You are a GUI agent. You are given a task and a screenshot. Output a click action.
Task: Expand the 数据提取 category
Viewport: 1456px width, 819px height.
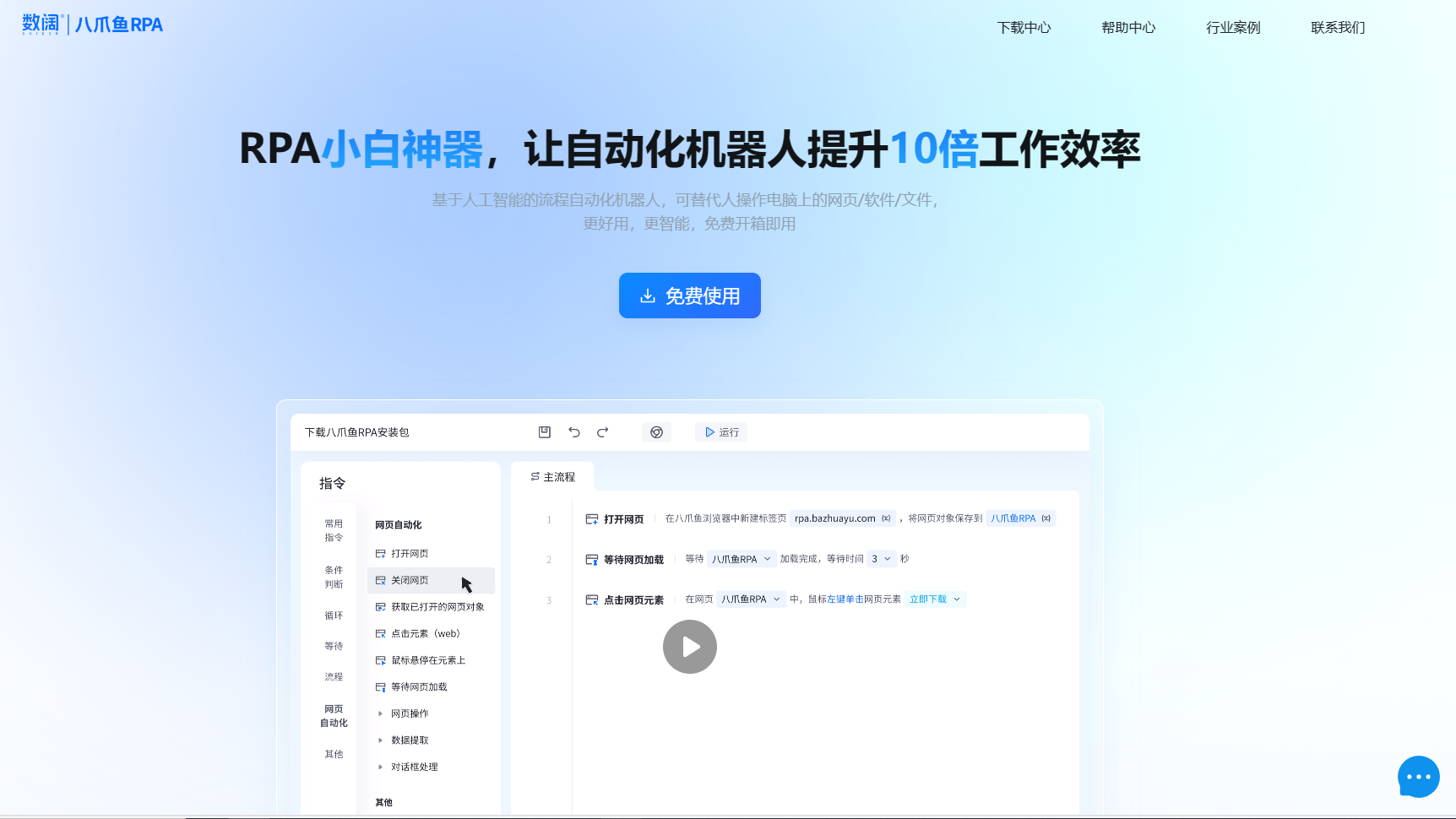409,740
